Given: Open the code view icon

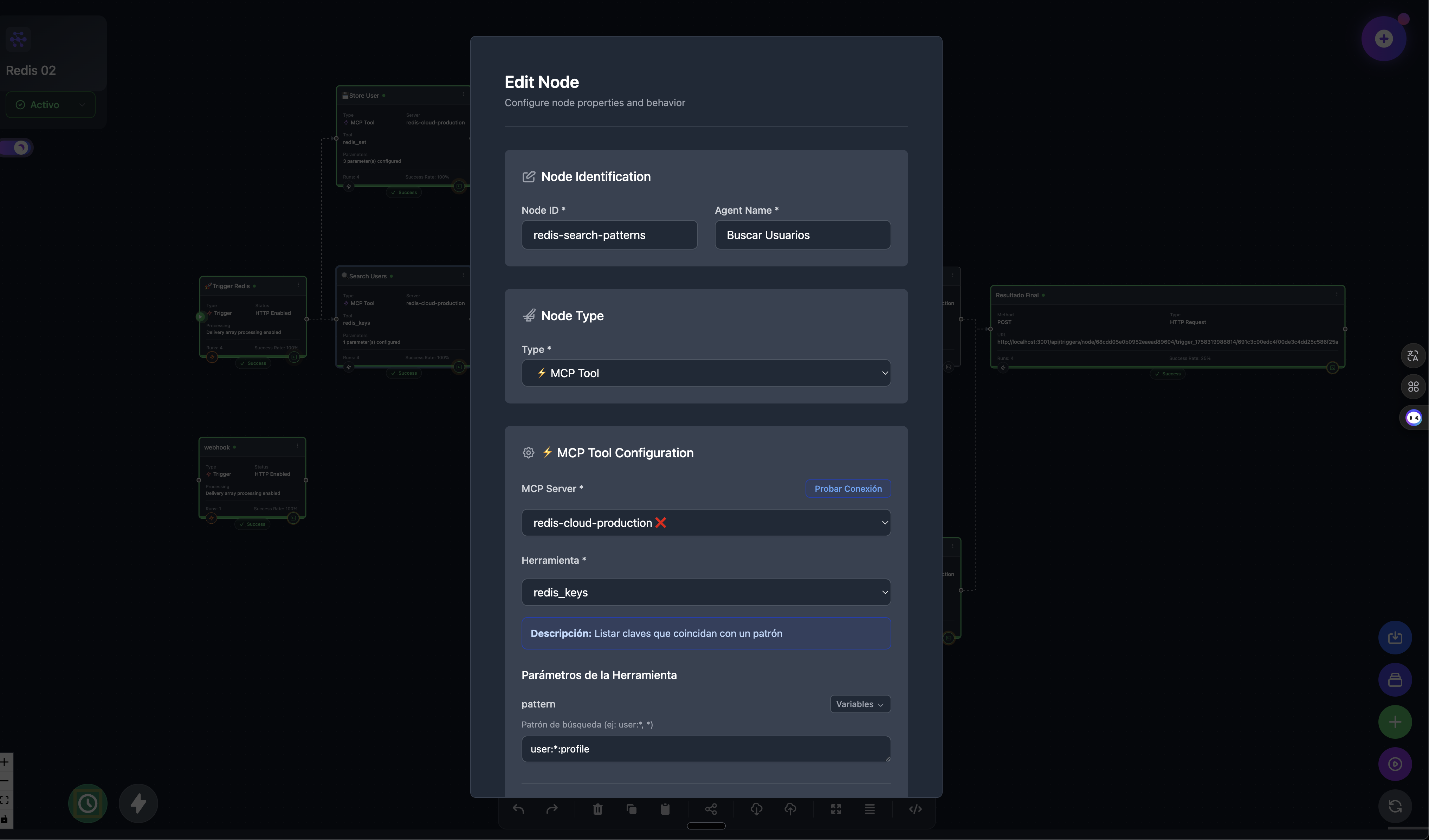Looking at the screenshot, I should coord(915,809).
